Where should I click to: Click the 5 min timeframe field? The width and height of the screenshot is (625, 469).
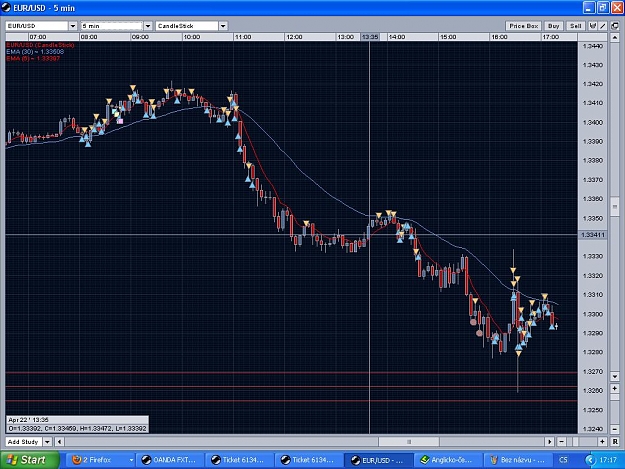click(111, 26)
